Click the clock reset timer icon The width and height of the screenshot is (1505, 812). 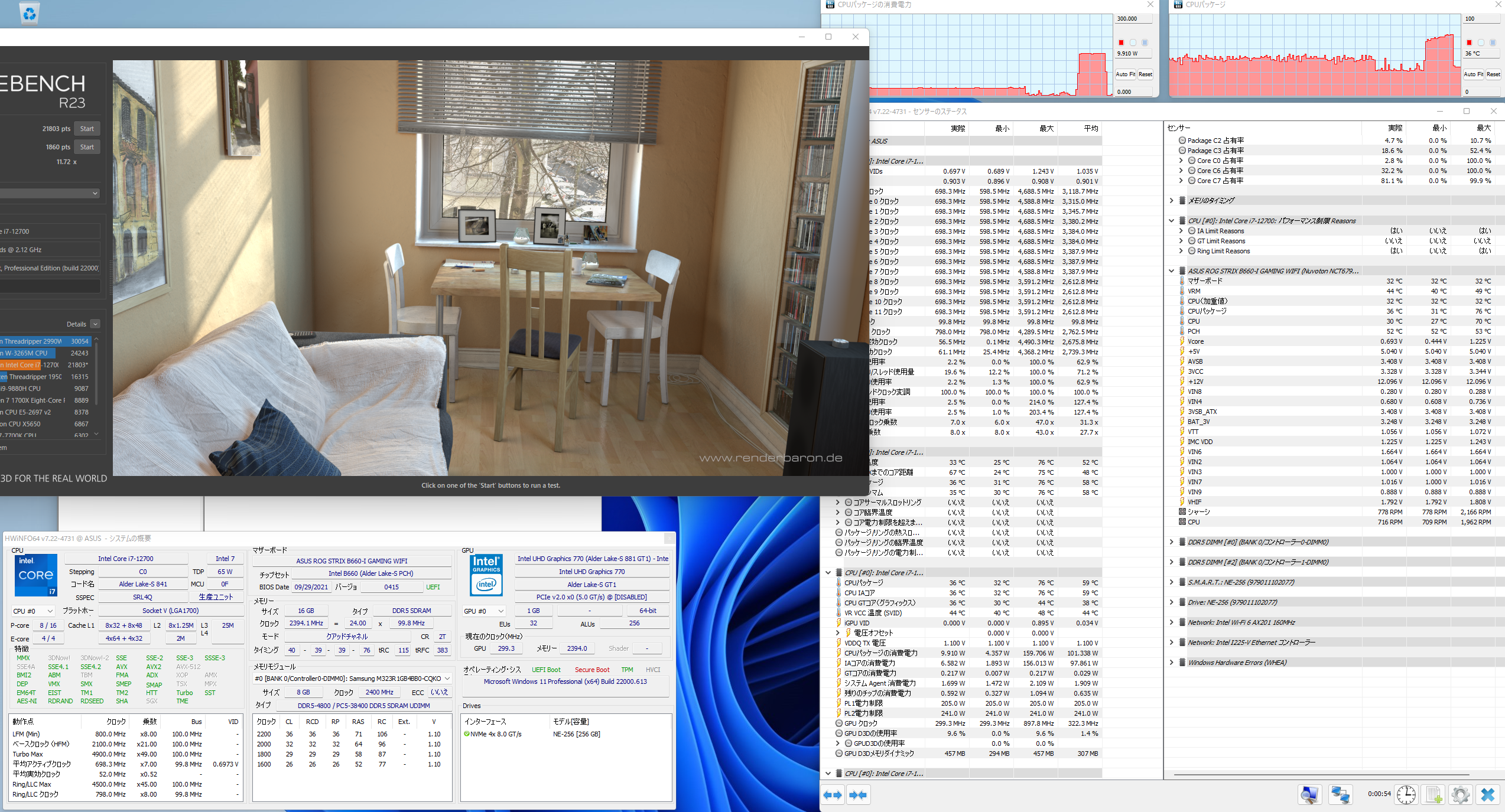1406,795
